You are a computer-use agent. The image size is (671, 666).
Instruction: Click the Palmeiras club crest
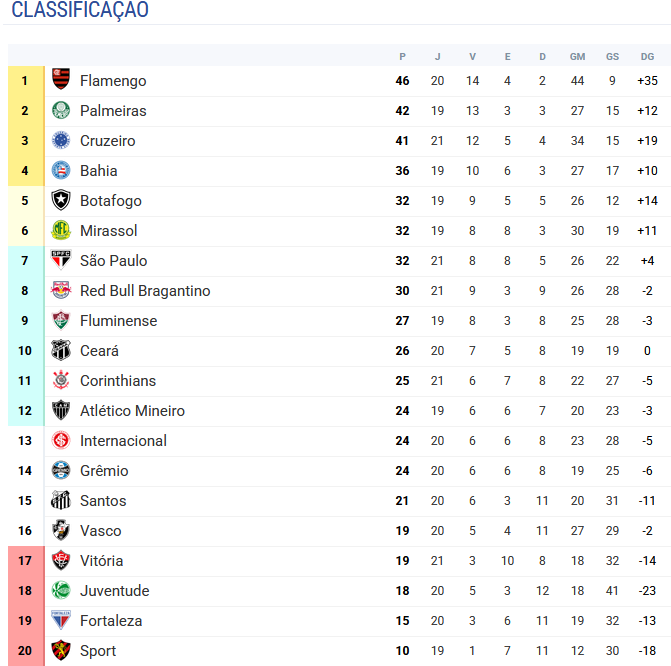[61, 110]
